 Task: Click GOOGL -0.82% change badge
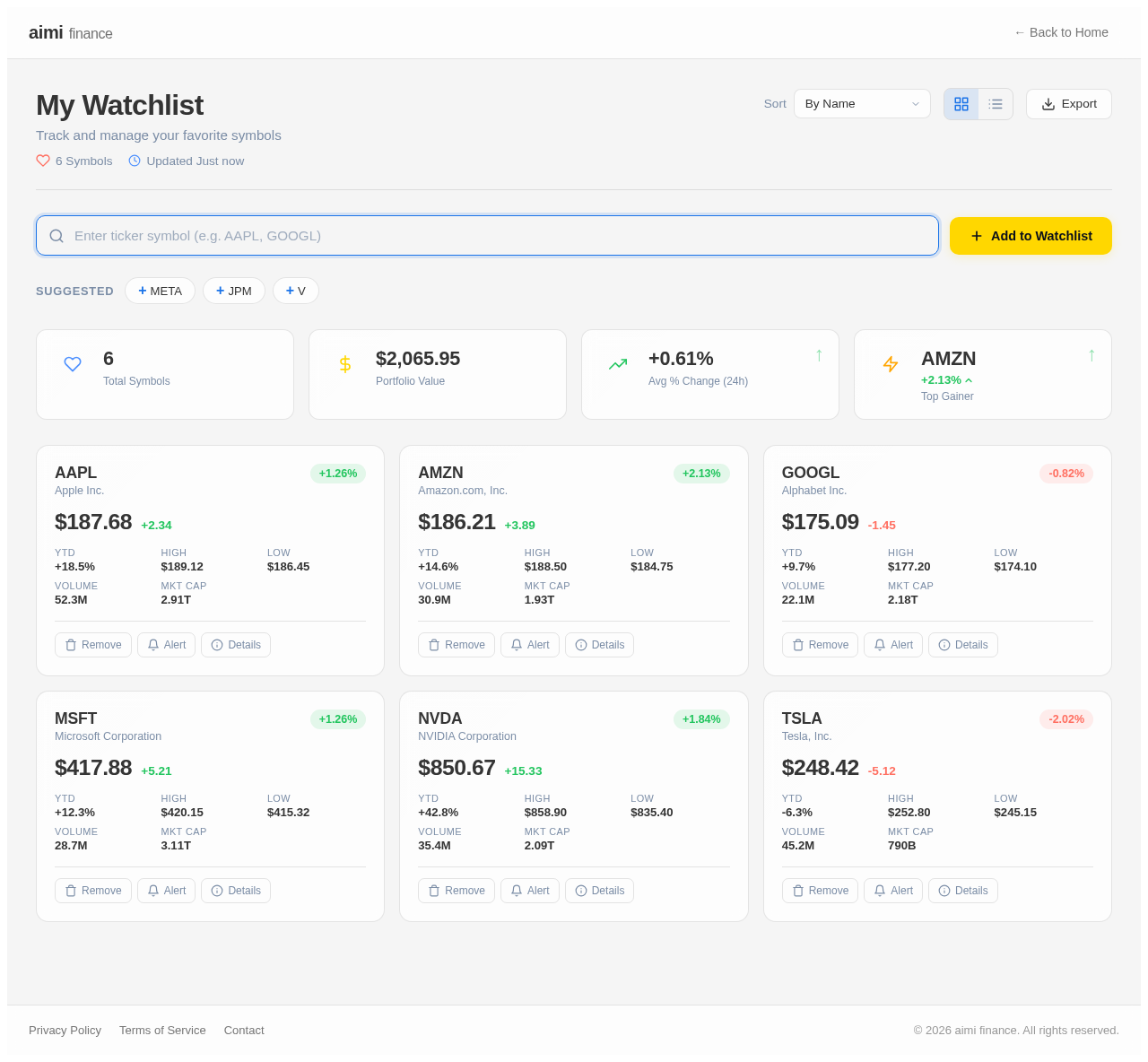click(x=1066, y=474)
